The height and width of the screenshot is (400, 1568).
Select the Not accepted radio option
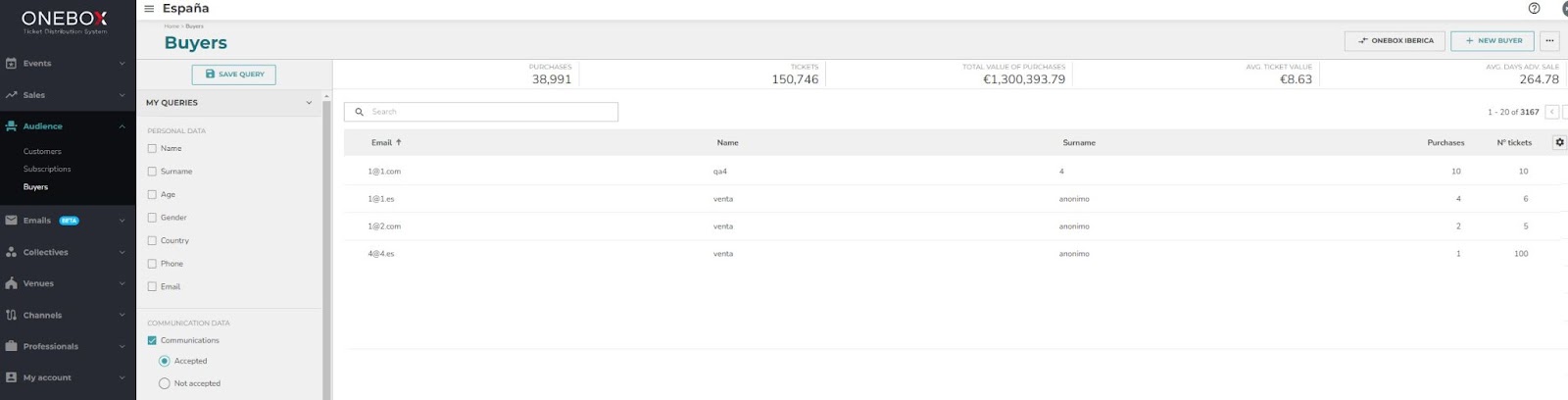pyautogui.click(x=165, y=383)
